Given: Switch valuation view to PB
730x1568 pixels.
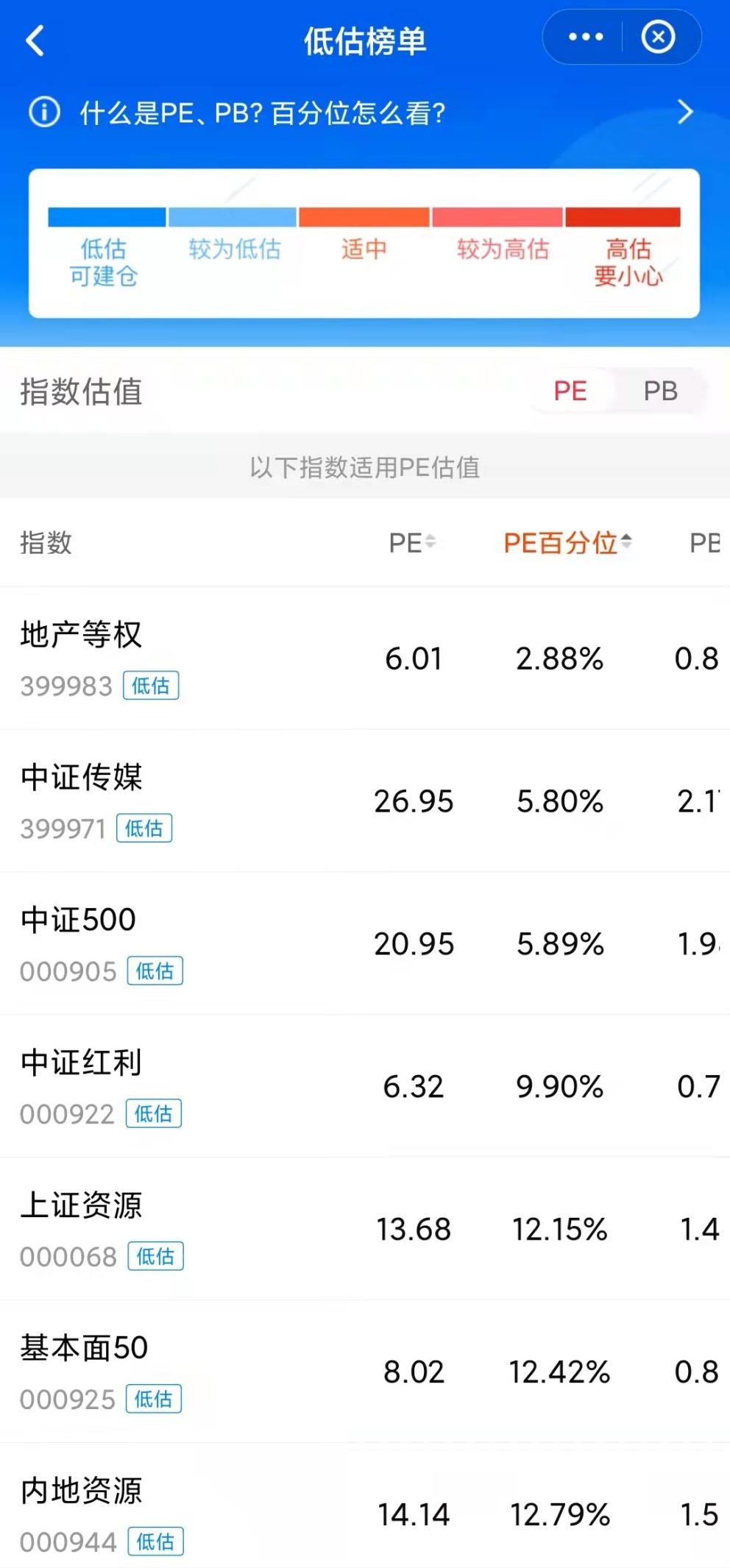Looking at the screenshot, I should tap(661, 391).
